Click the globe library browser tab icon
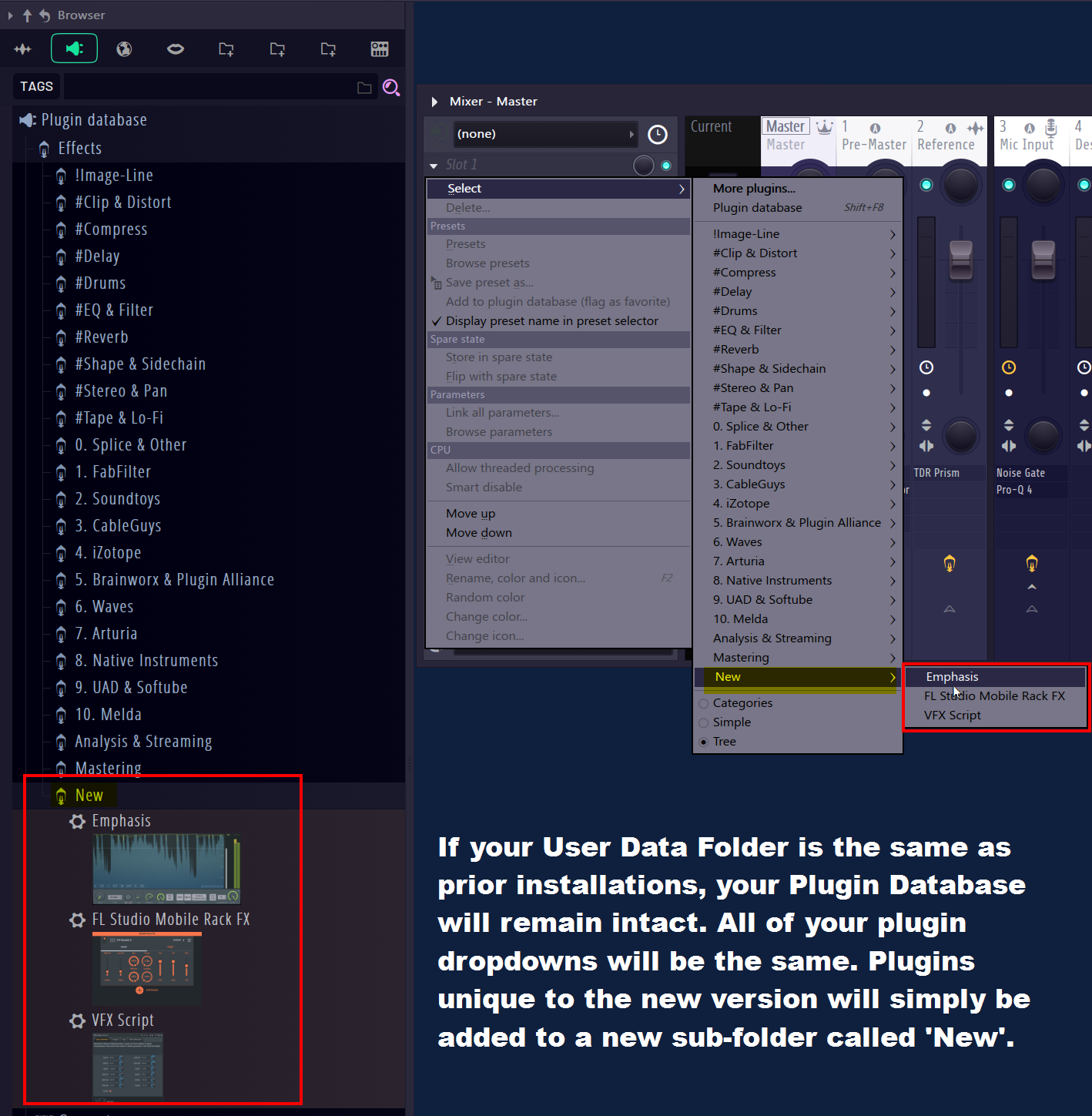This screenshot has height=1116, width=1092. [124, 49]
